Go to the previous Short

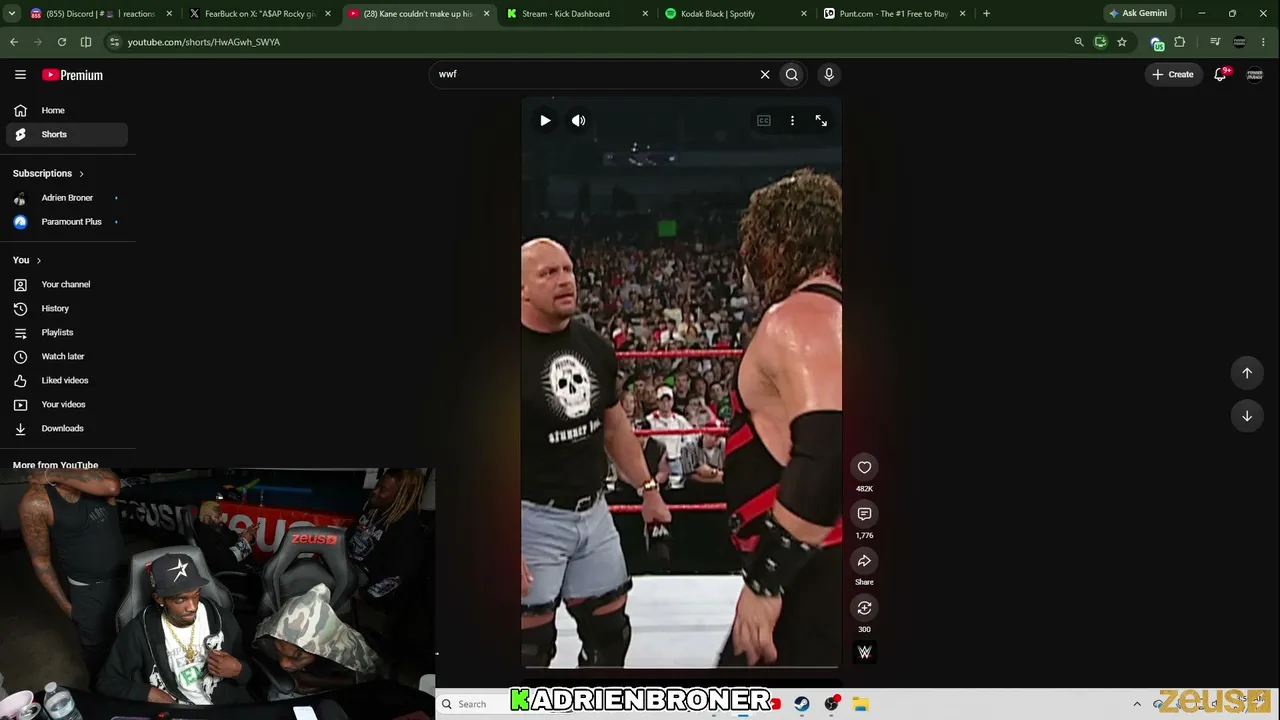tap(1247, 373)
